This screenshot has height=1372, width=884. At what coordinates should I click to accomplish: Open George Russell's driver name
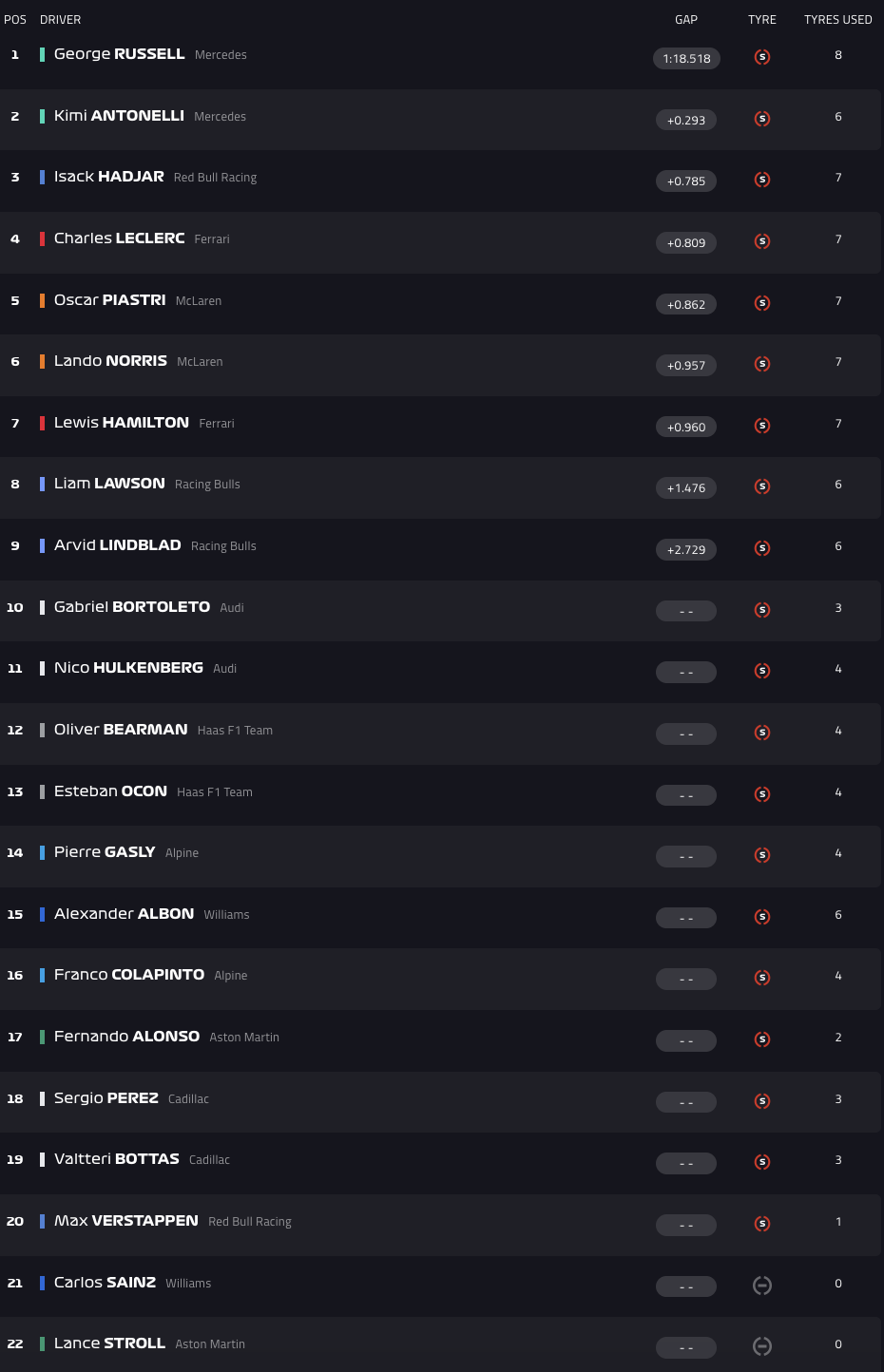point(119,54)
